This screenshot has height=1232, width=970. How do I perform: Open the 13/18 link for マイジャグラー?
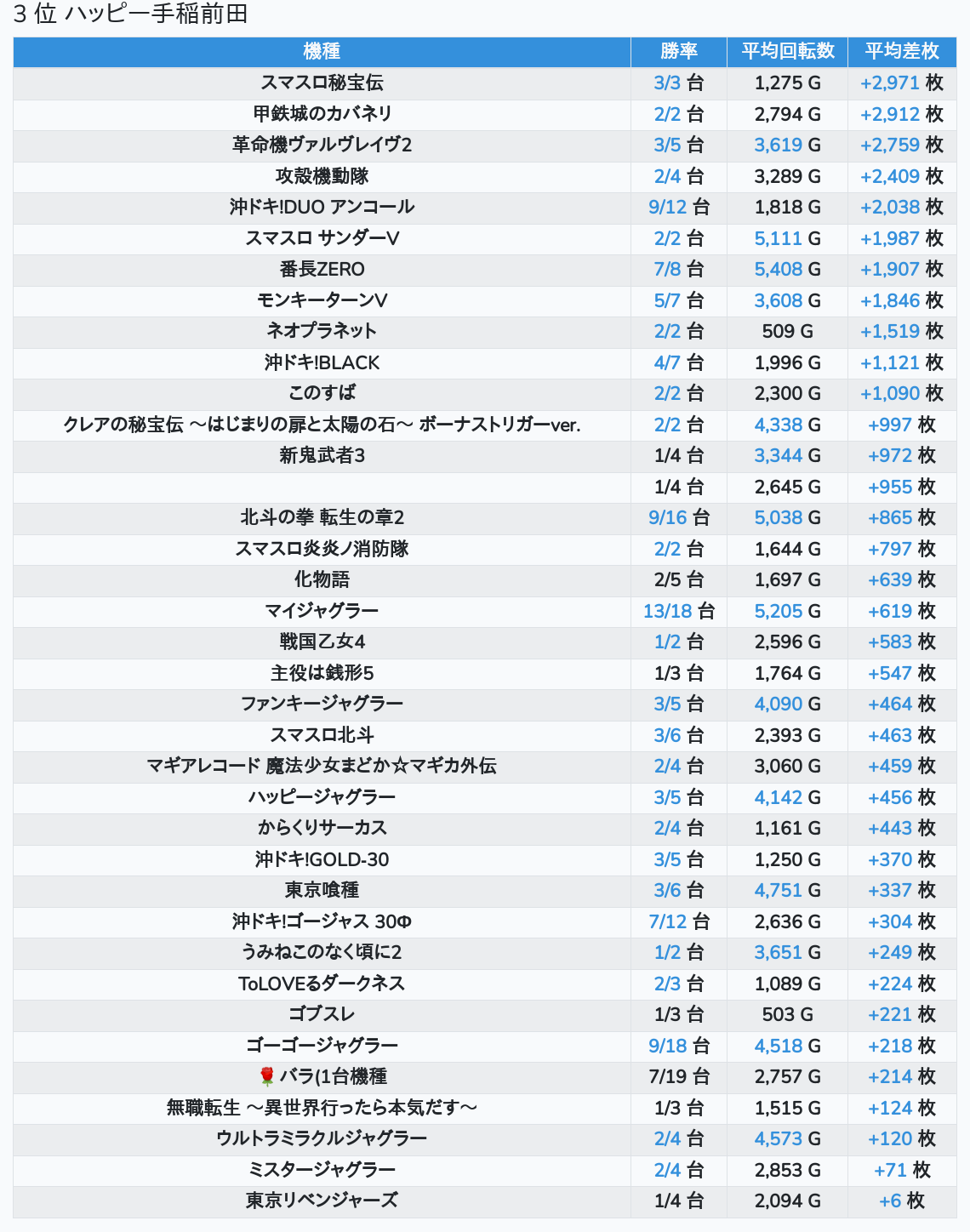pyautogui.click(x=667, y=611)
